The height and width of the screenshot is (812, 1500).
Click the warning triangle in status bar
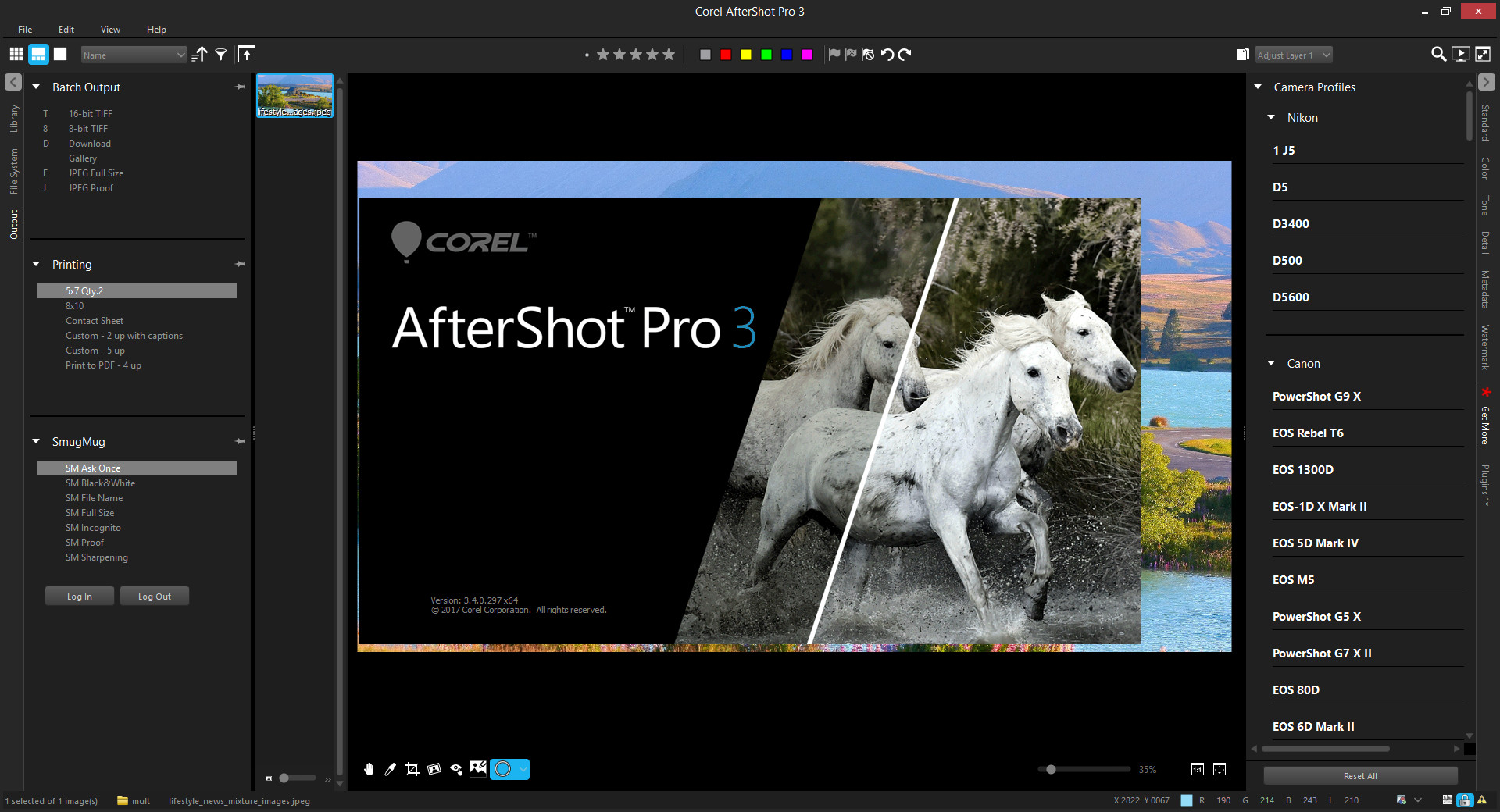tap(1482, 800)
